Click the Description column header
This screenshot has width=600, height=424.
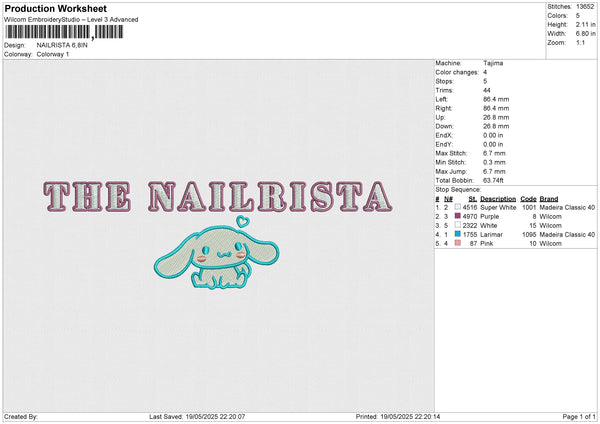[498, 199]
